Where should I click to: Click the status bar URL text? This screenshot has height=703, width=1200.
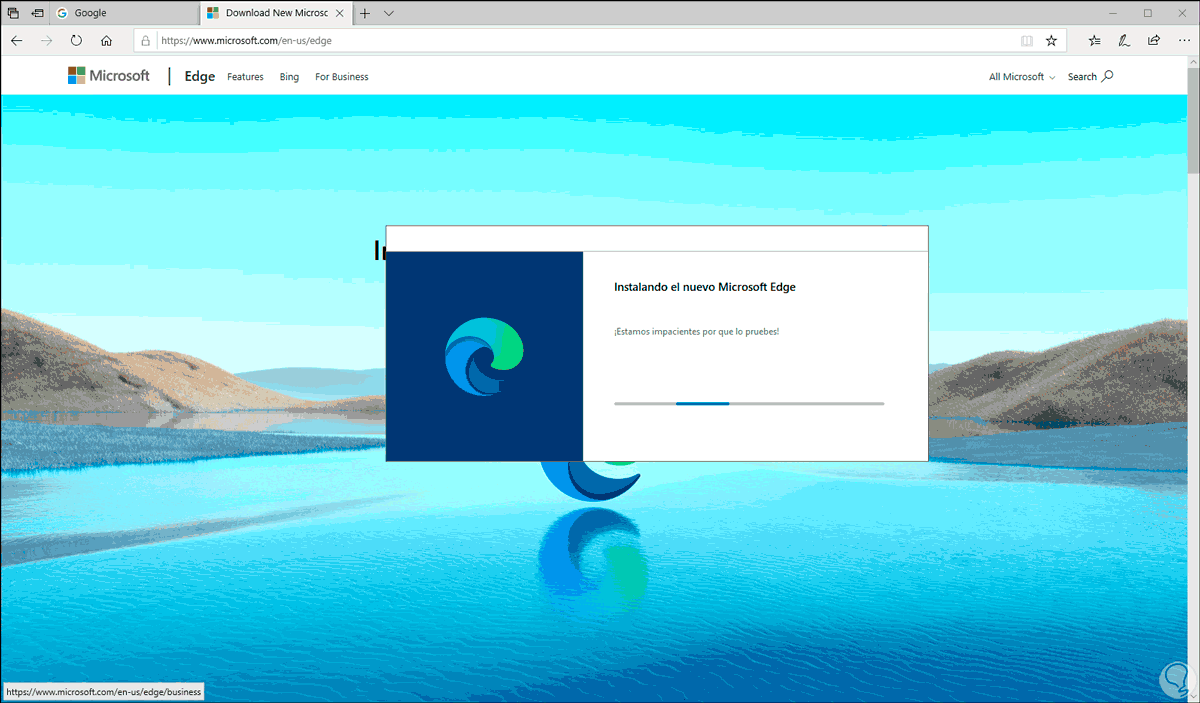click(x=103, y=692)
